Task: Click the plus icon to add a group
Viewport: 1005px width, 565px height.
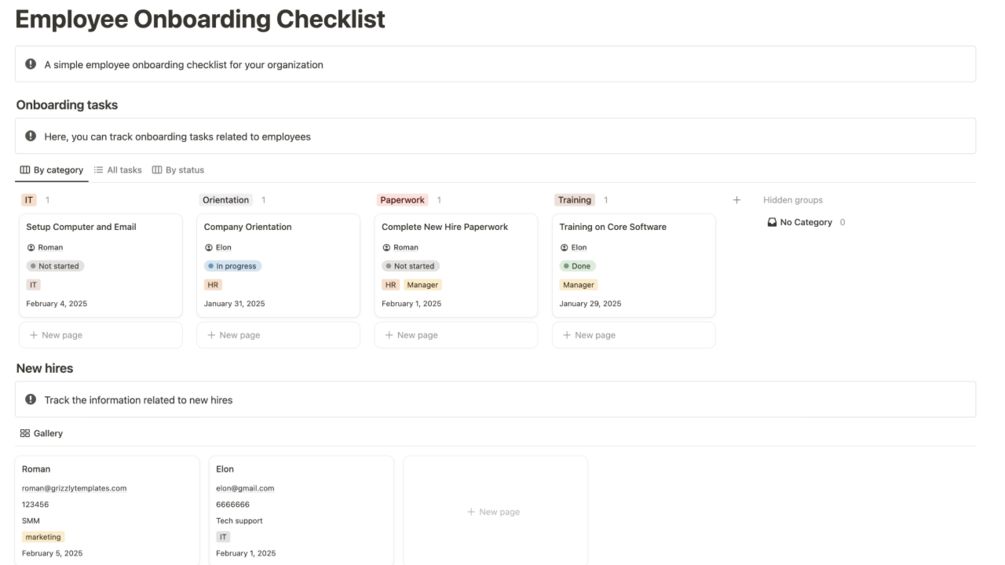Action: coord(737,200)
